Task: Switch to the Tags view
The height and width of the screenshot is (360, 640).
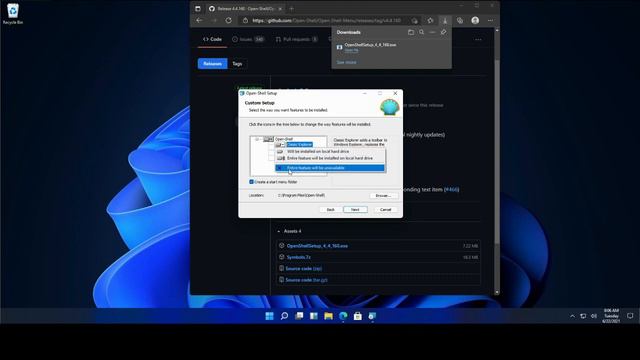Action: (237, 64)
